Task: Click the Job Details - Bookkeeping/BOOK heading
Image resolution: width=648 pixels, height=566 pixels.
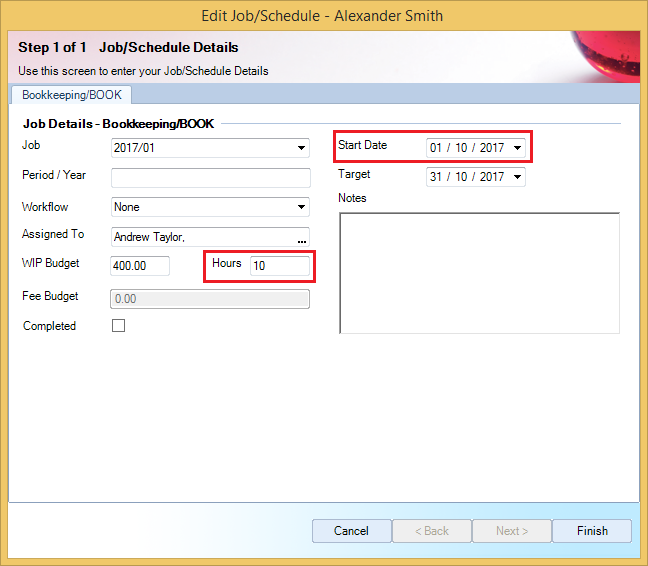Action: pyautogui.click(x=119, y=124)
